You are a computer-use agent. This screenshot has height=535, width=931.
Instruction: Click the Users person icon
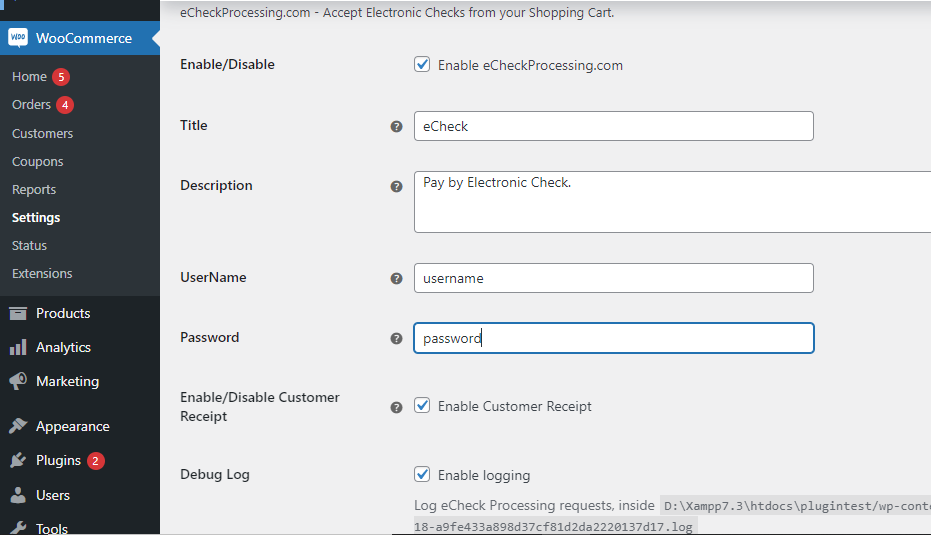pyautogui.click(x=18, y=495)
